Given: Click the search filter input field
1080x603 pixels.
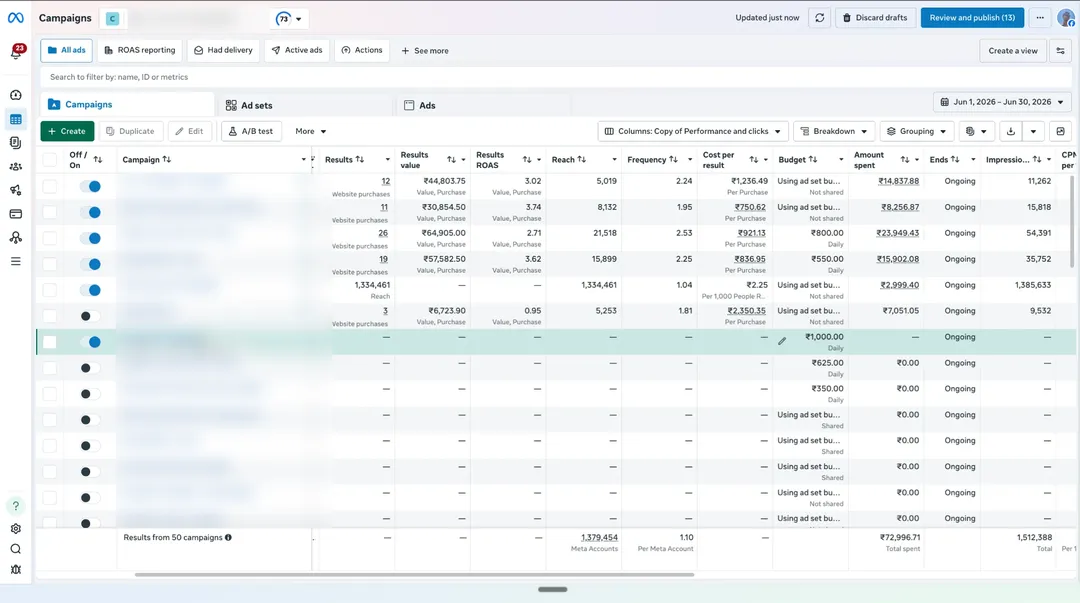Looking at the screenshot, I should point(557,77).
